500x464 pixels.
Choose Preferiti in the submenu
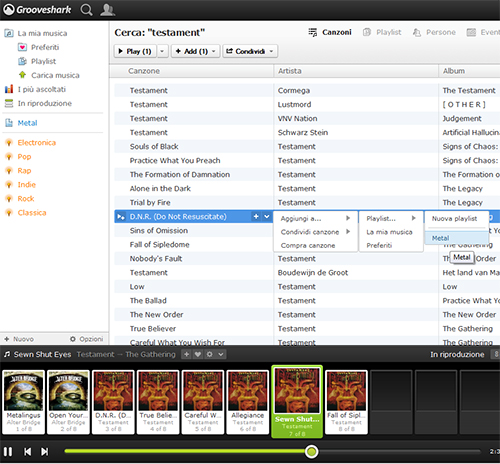click(391, 246)
